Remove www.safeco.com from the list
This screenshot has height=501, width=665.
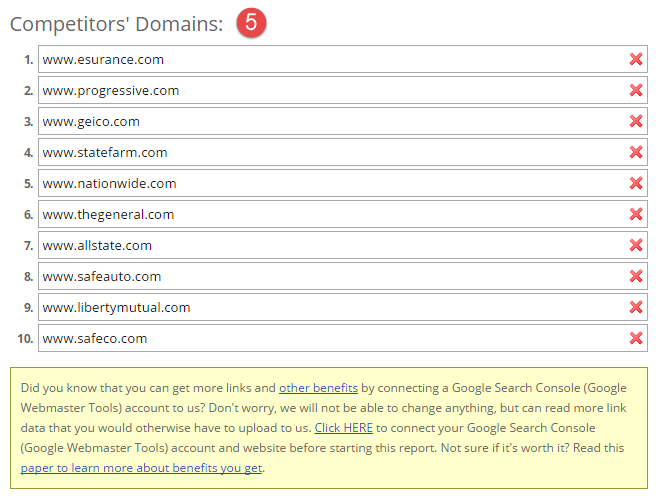tap(635, 338)
